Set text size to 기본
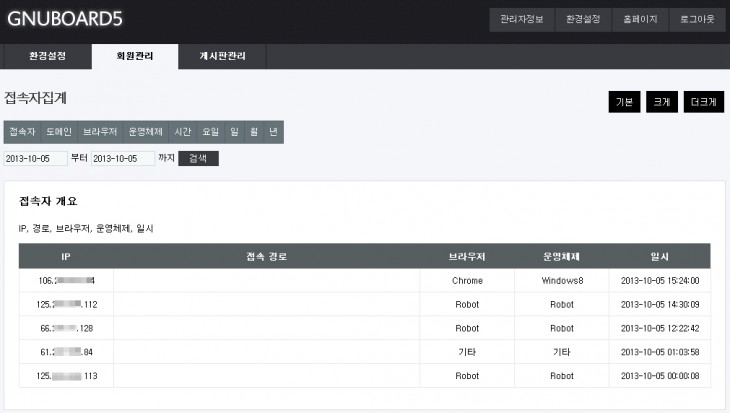This screenshot has height=413, width=730. 624,103
